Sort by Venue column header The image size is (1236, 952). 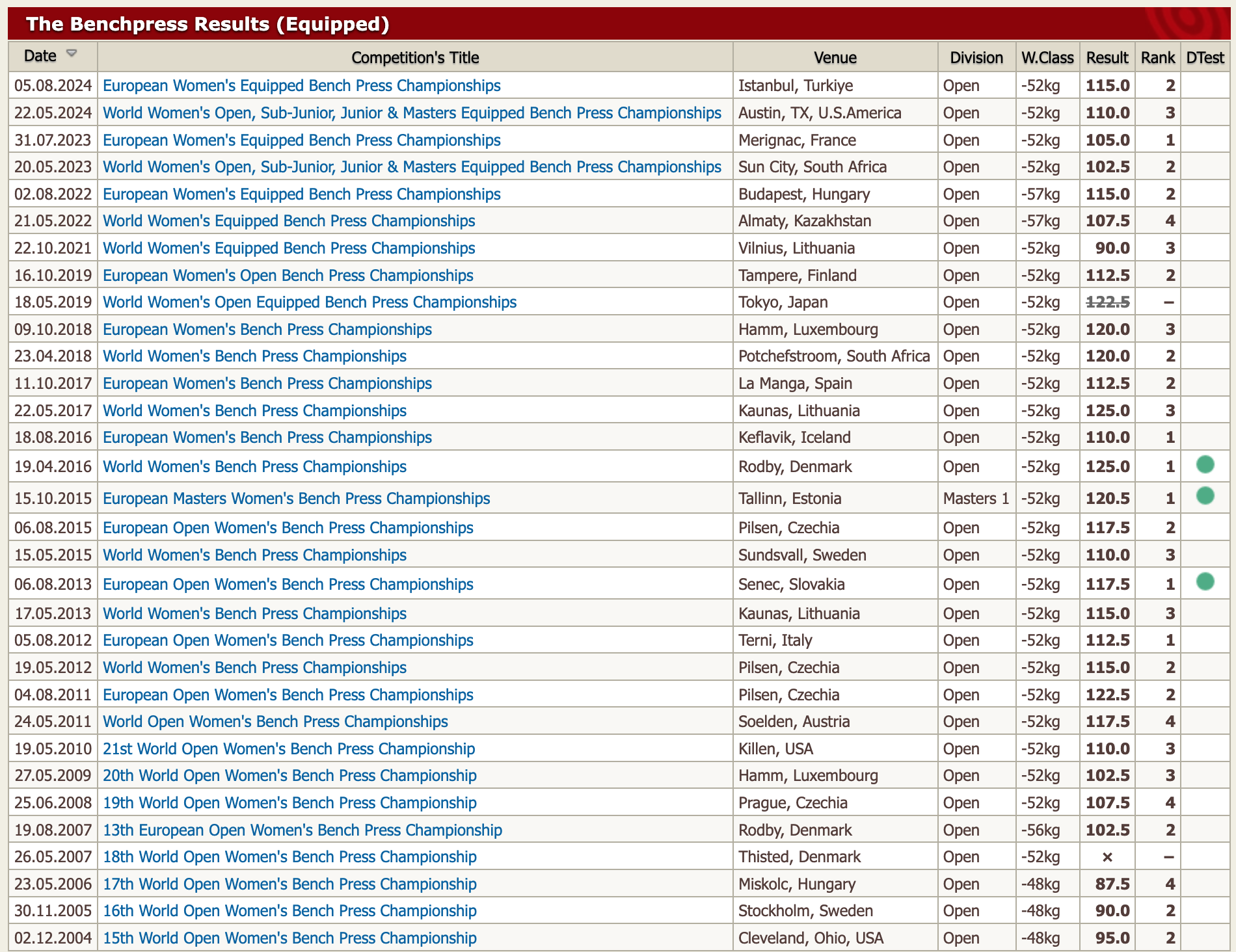835,58
